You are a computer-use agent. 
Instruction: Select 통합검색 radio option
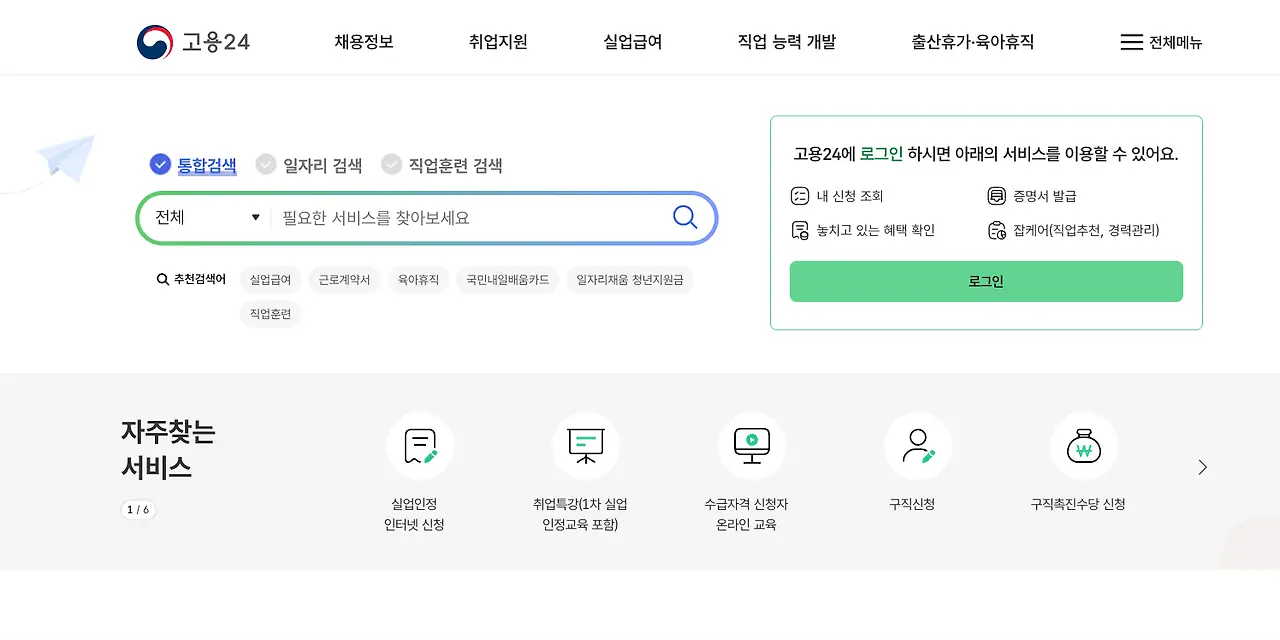[160, 164]
